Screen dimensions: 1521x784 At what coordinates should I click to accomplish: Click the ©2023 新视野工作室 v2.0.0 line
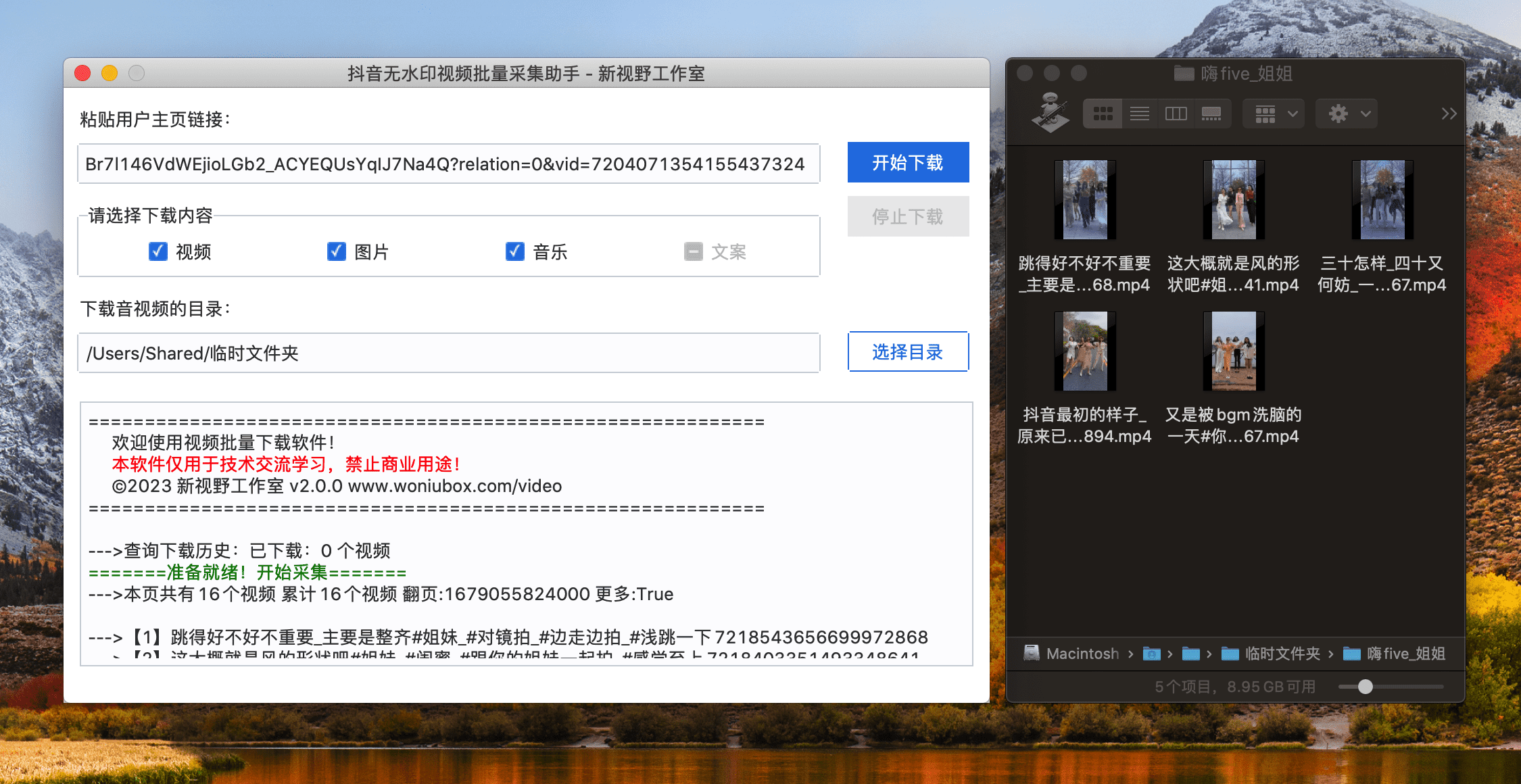pyautogui.click(x=337, y=486)
